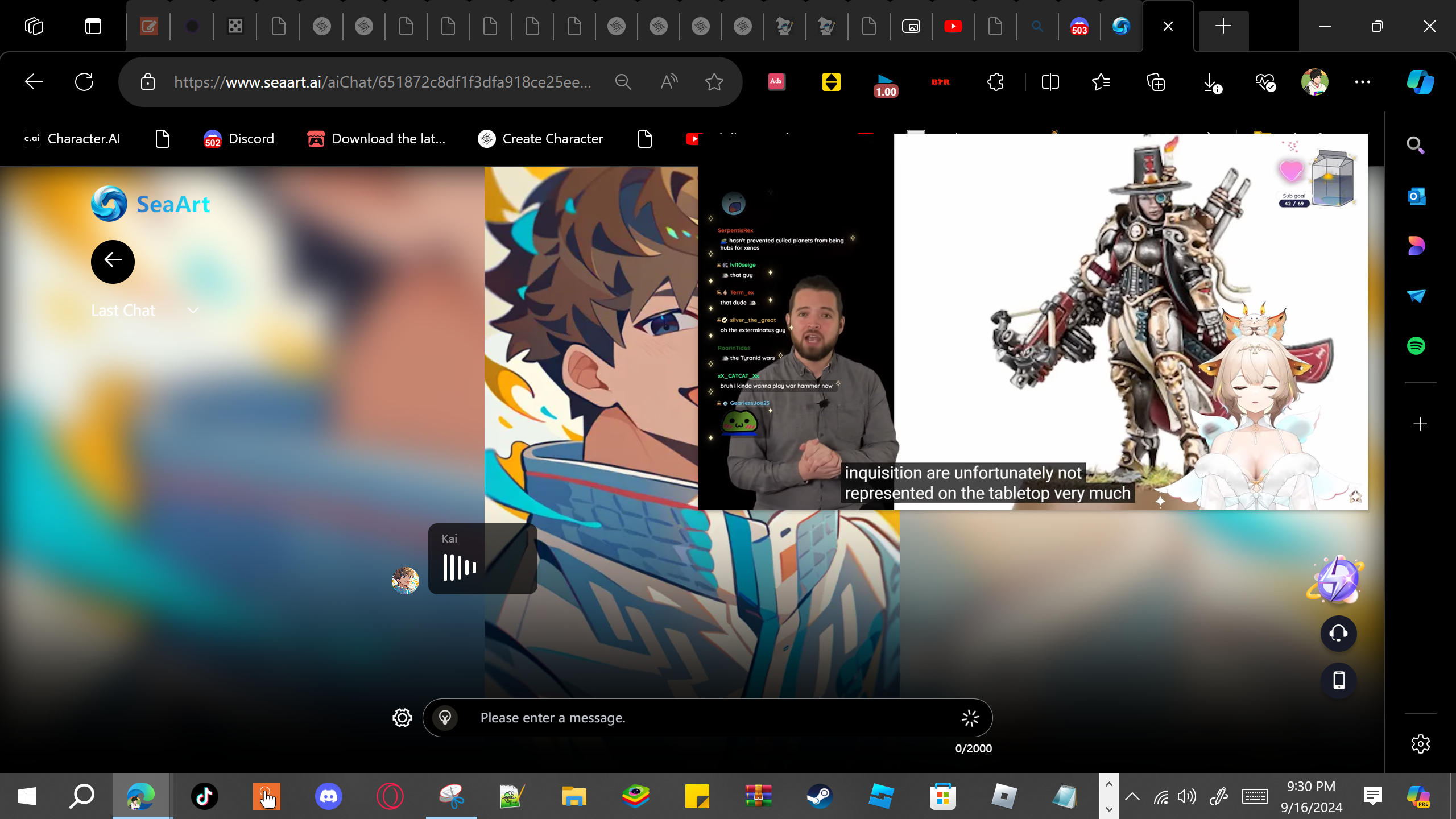The height and width of the screenshot is (819, 1456).
Task: Open Browser Essentials heart icon
Action: pos(1265,82)
